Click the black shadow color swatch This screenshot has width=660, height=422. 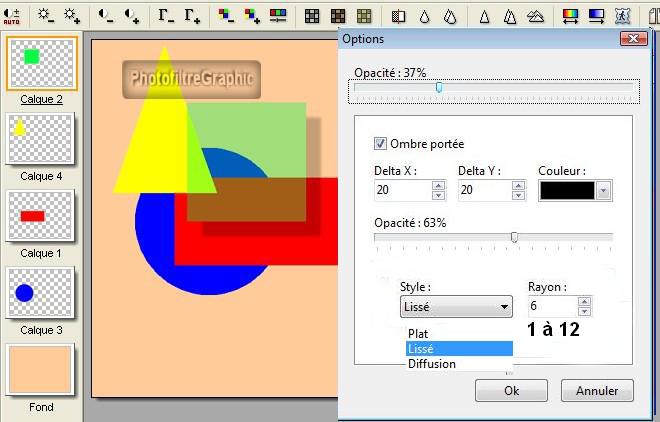566,191
